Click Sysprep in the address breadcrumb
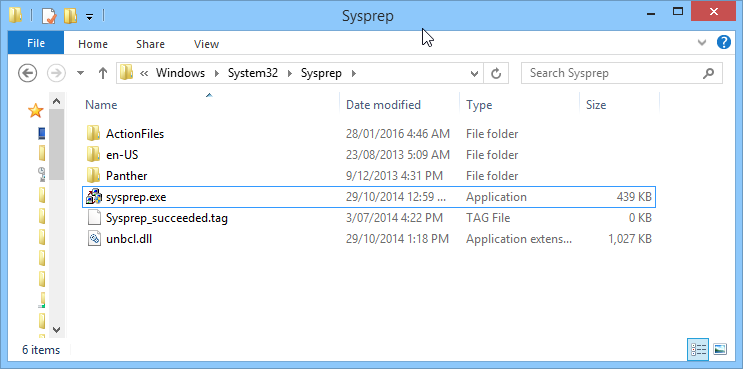The height and width of the screenshot is (369, 743). [x=321, y=73]
